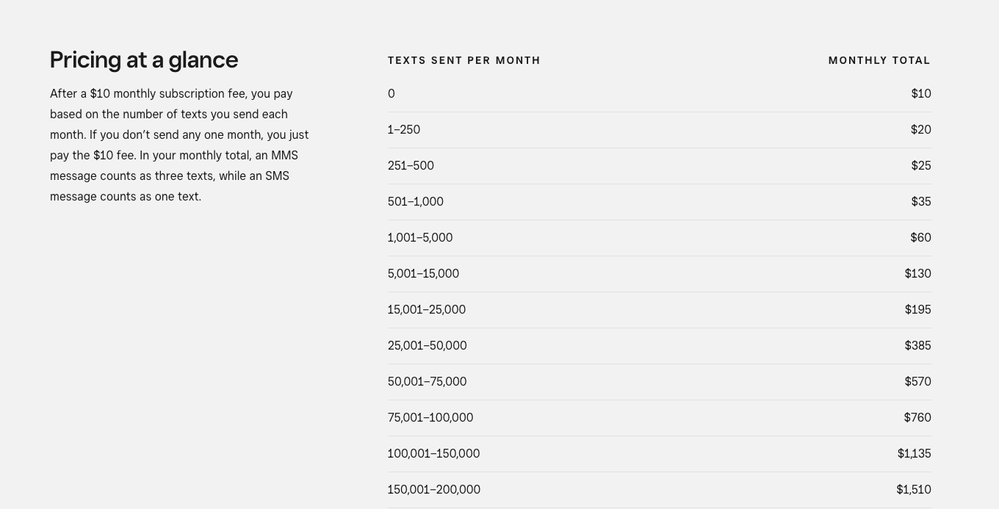Select the 0 texts row
The height and width of the screenshot is (509, 999).
pos(391,94)
